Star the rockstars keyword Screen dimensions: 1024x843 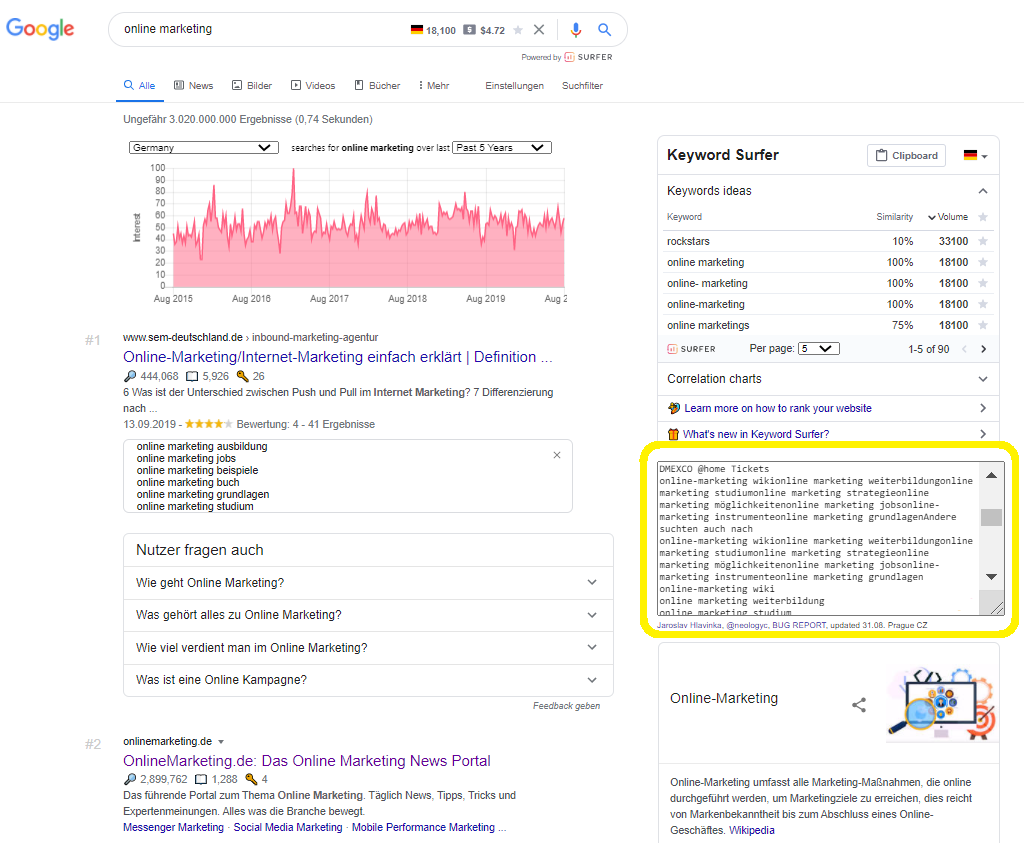[983, 241]
